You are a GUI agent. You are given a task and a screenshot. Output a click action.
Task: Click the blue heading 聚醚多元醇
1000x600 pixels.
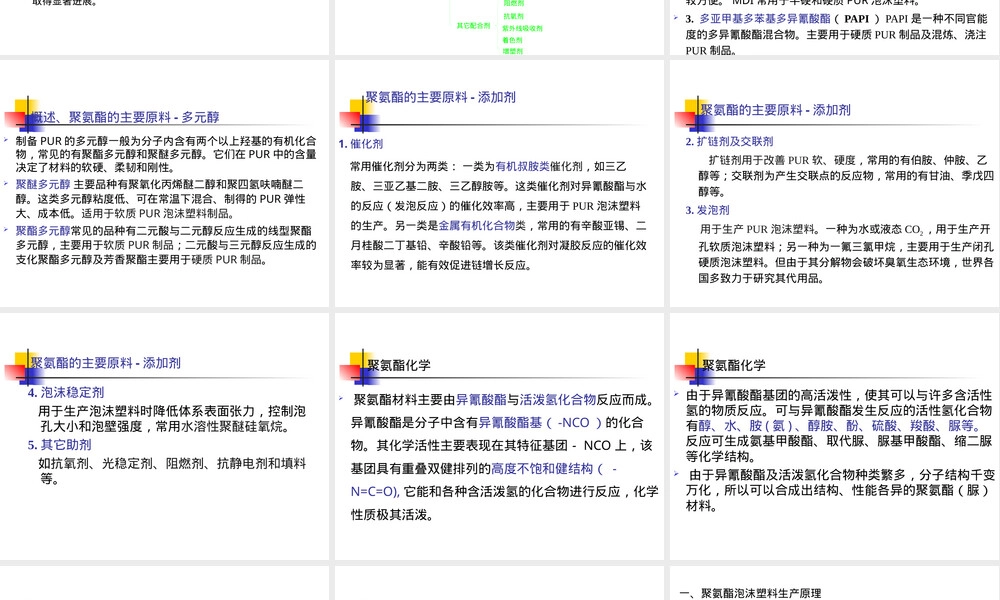(43, 184)
